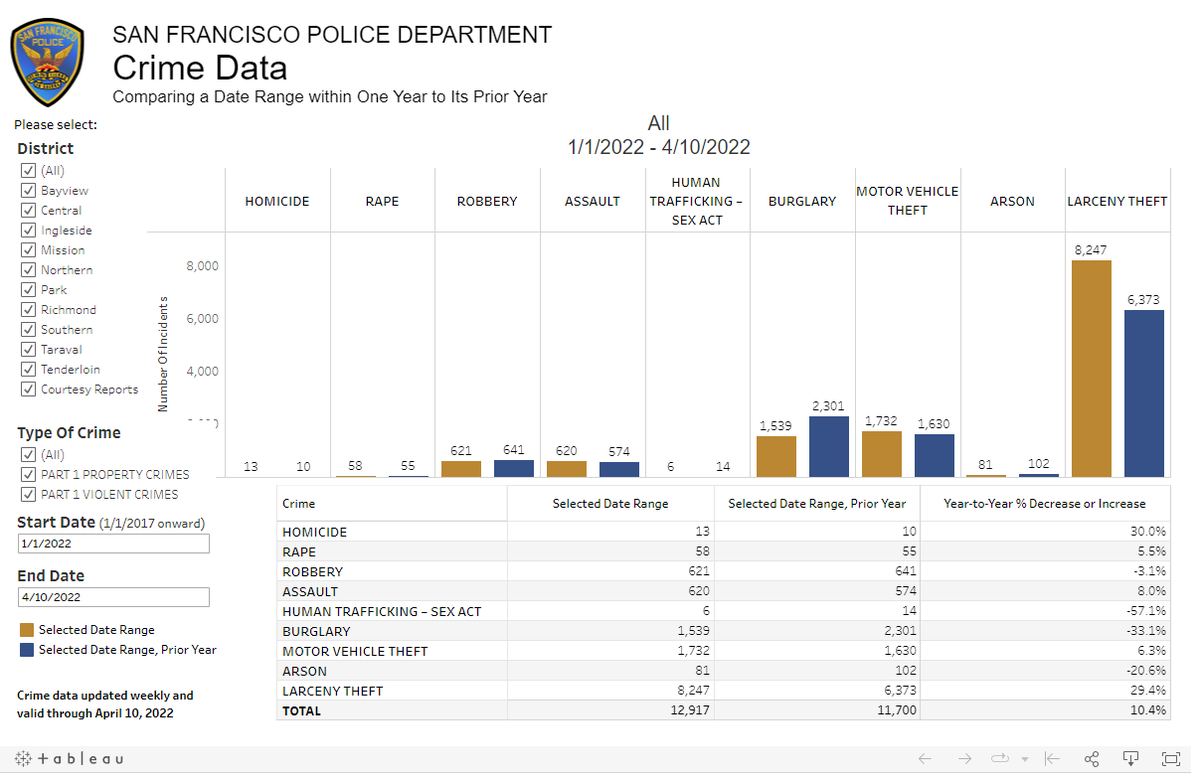1200x782 pixels.
Task: Click the replay animation icon
Action: click(1000, 759)
